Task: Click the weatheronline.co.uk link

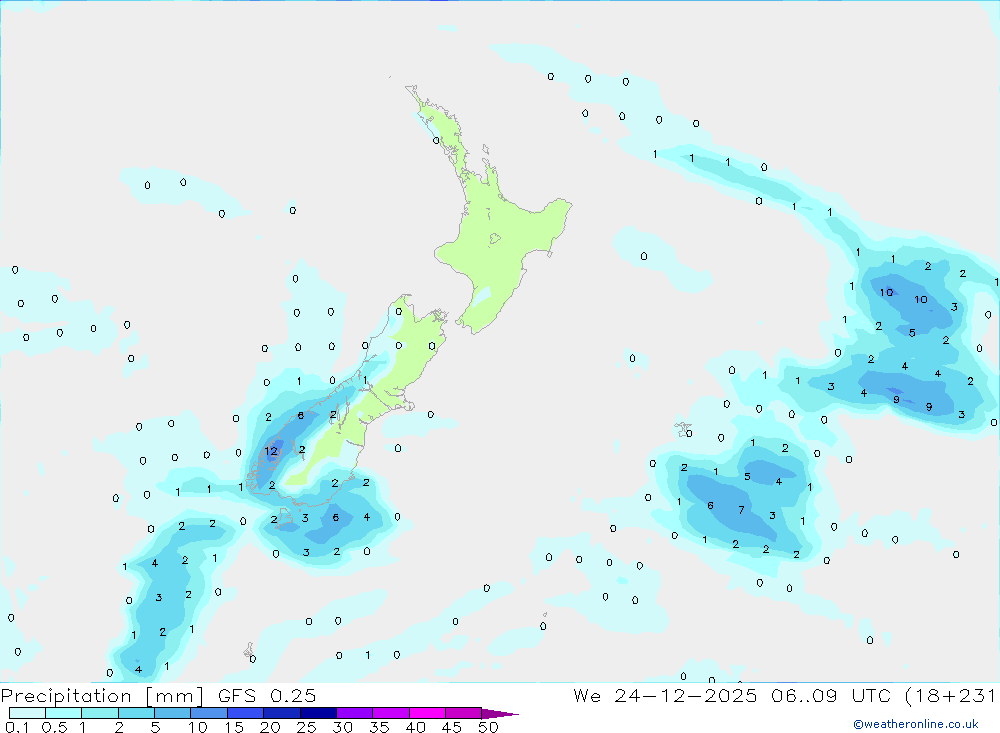Action: [x=916, y=724]
